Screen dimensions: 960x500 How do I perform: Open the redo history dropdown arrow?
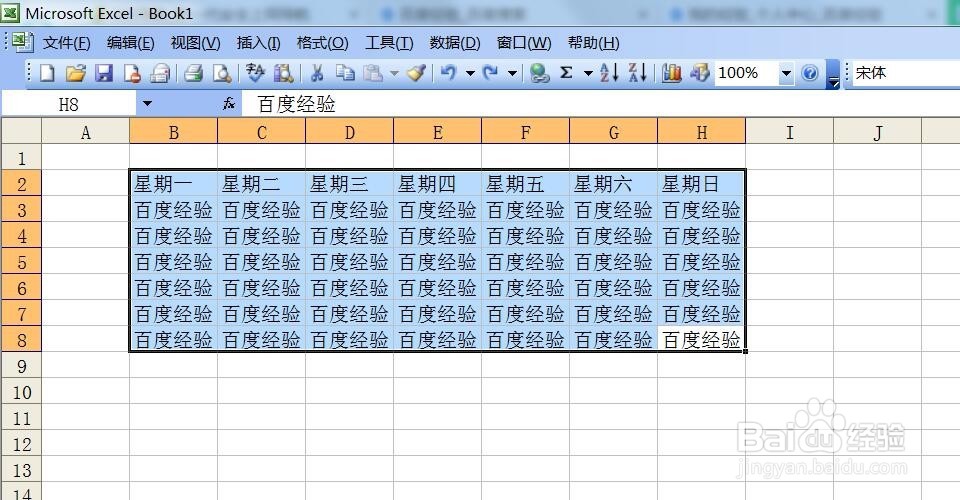[x=512, y=73]
